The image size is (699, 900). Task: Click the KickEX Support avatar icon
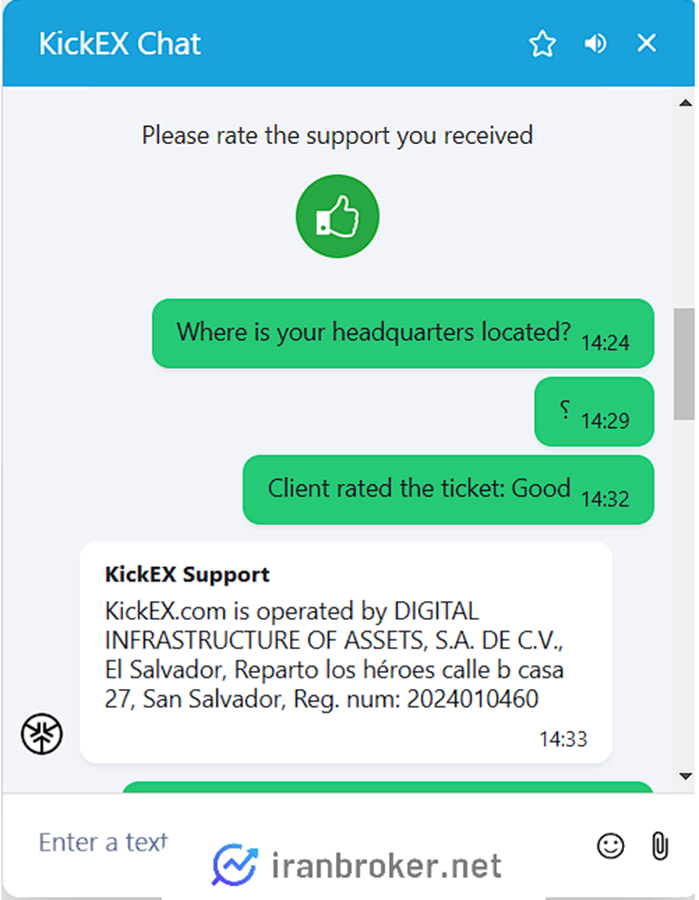coord(42,734)
